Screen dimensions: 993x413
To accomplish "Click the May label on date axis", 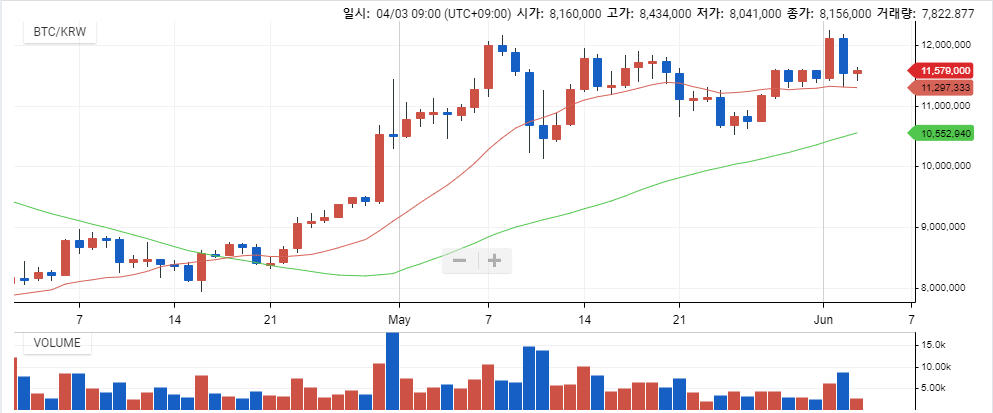I will tap(399, 320).
